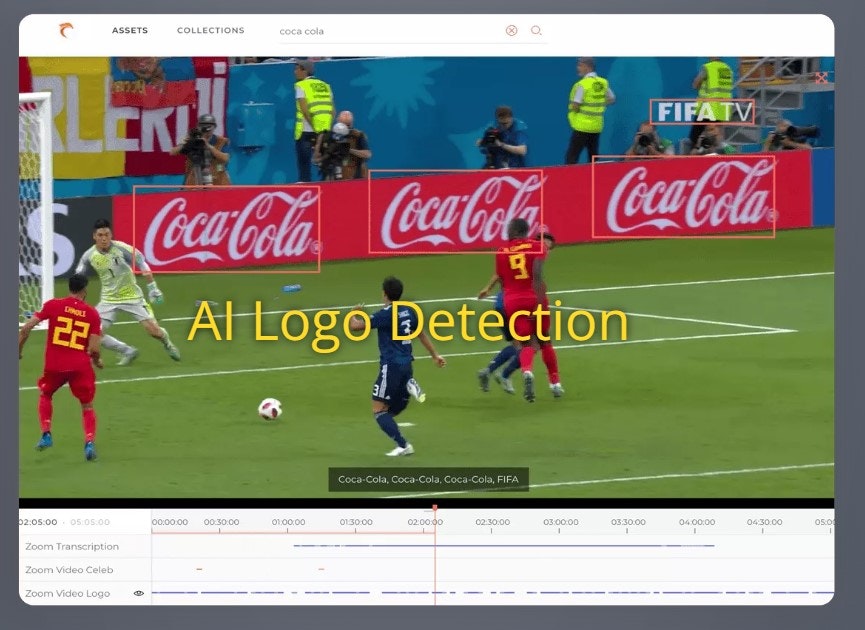The image size is (865, 630).
Task: Jump to 03:00:00 on the timeline ruler
Action: click(560, 522)
